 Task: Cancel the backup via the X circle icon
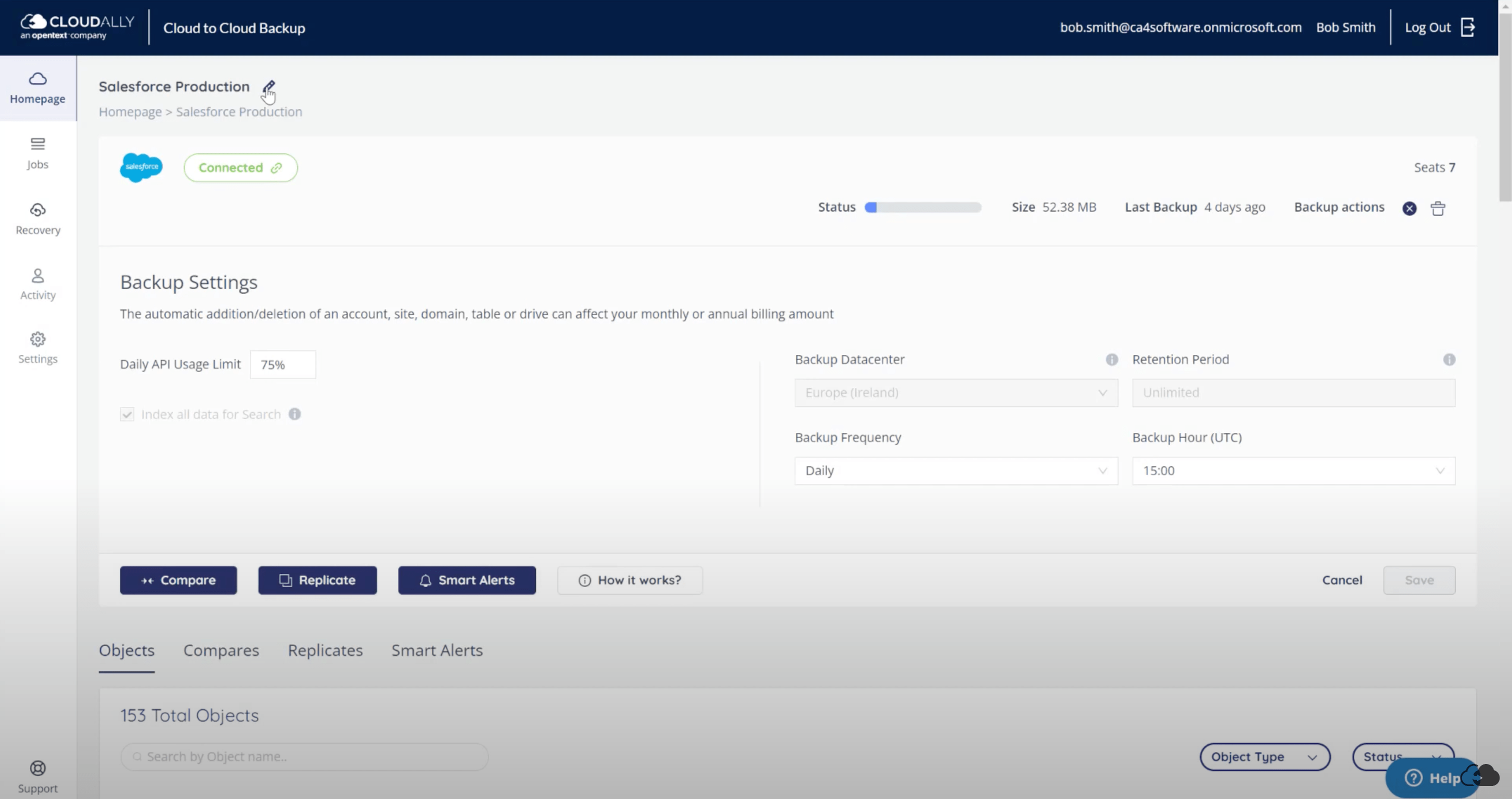pos(1409,208)
